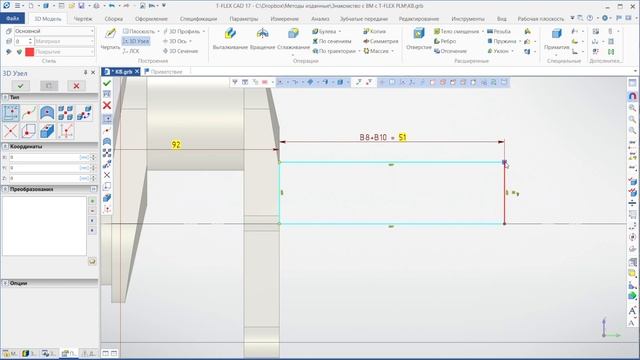Select the coordinate-node type icon in 3D Узел panel
This screenshot has width=640, height=360.
click(x=11, y=113)
